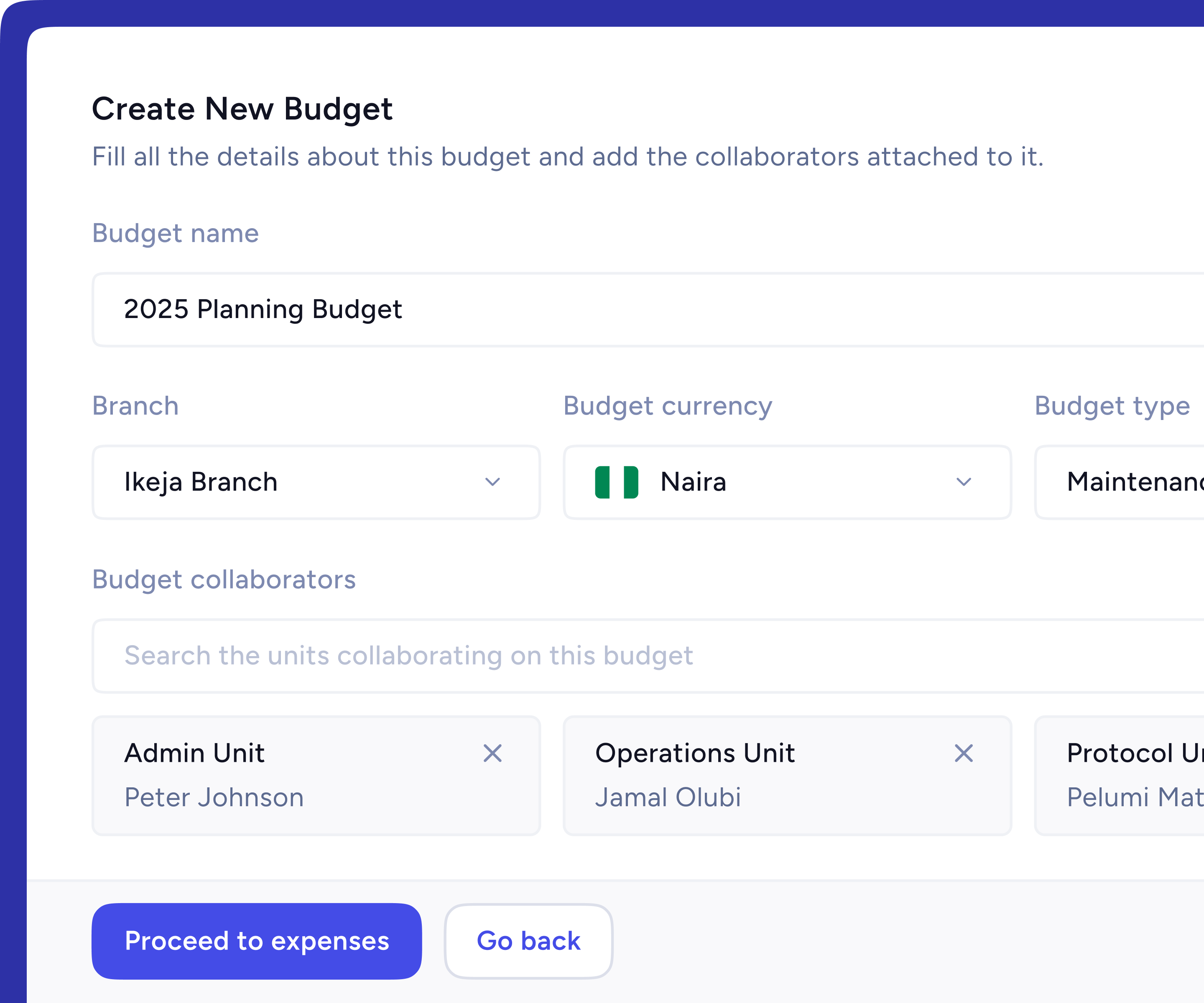Click Peter Johnson's name under Admin Unit
Viewport: 1204px width, 1003px height.
pyautogui.click(x=213, y=797)
